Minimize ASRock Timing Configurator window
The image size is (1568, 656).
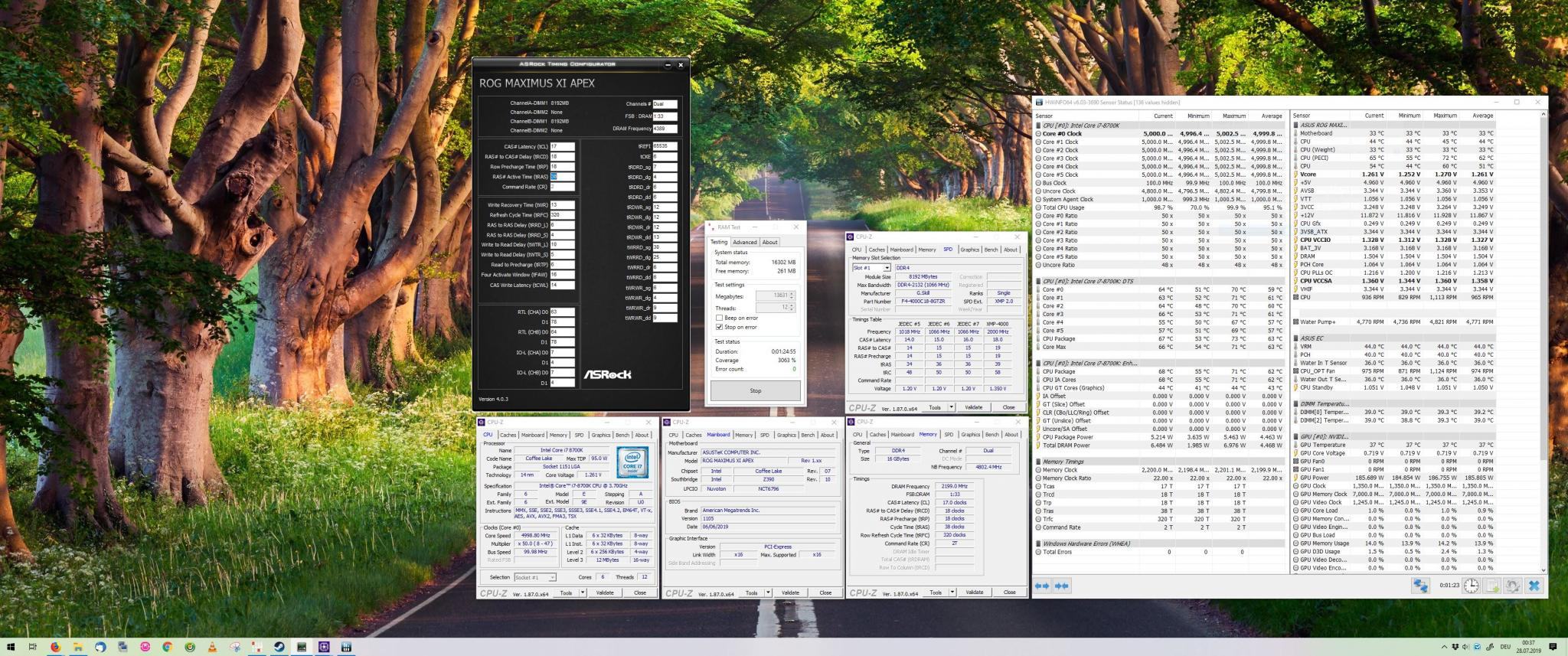point(668,65)
